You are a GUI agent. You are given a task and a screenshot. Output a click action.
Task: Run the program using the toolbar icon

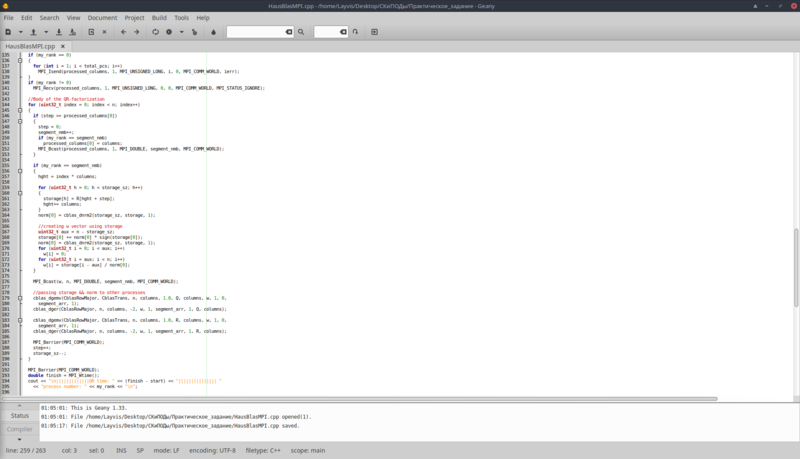pos(194,32)
